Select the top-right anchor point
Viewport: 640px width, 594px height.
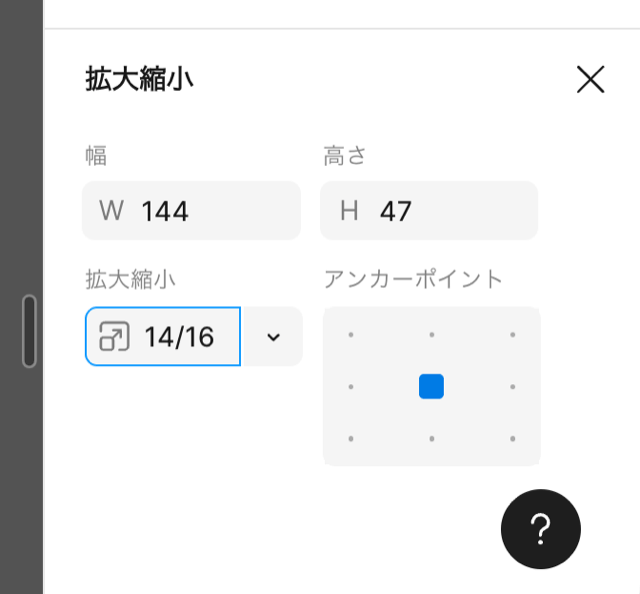pos(512,335)
